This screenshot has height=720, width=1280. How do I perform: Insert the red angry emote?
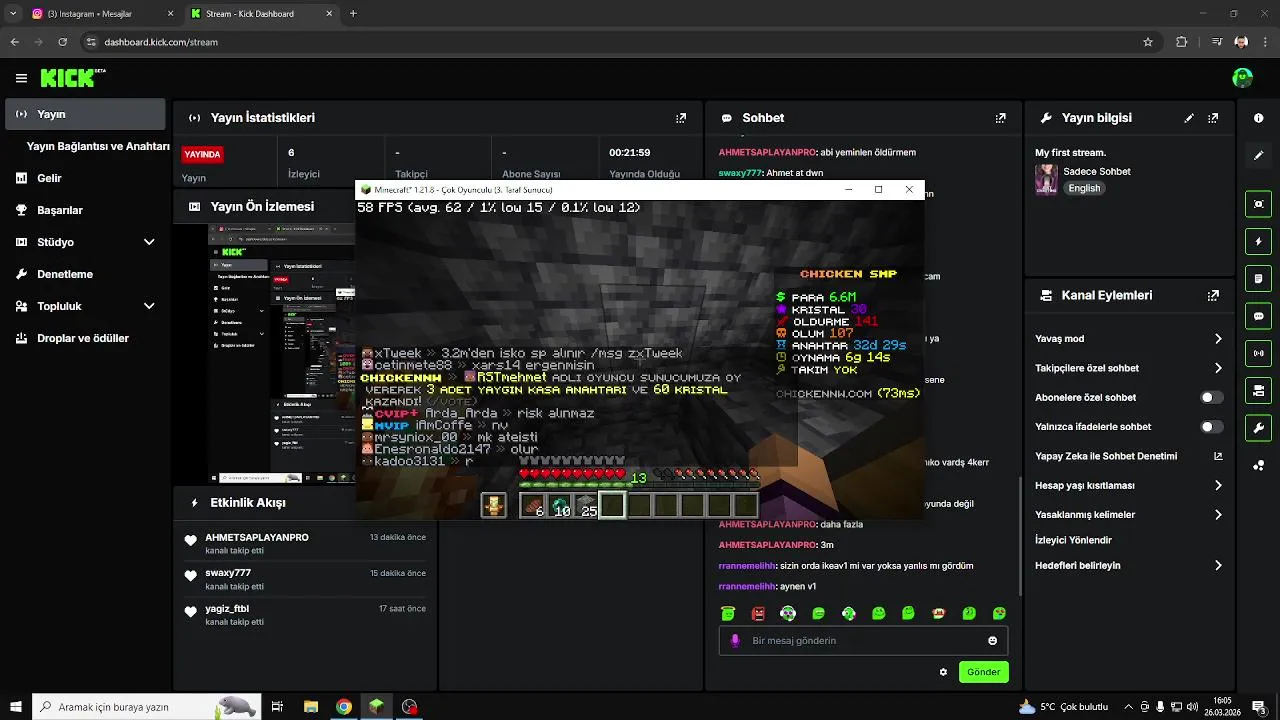(758, 613)
